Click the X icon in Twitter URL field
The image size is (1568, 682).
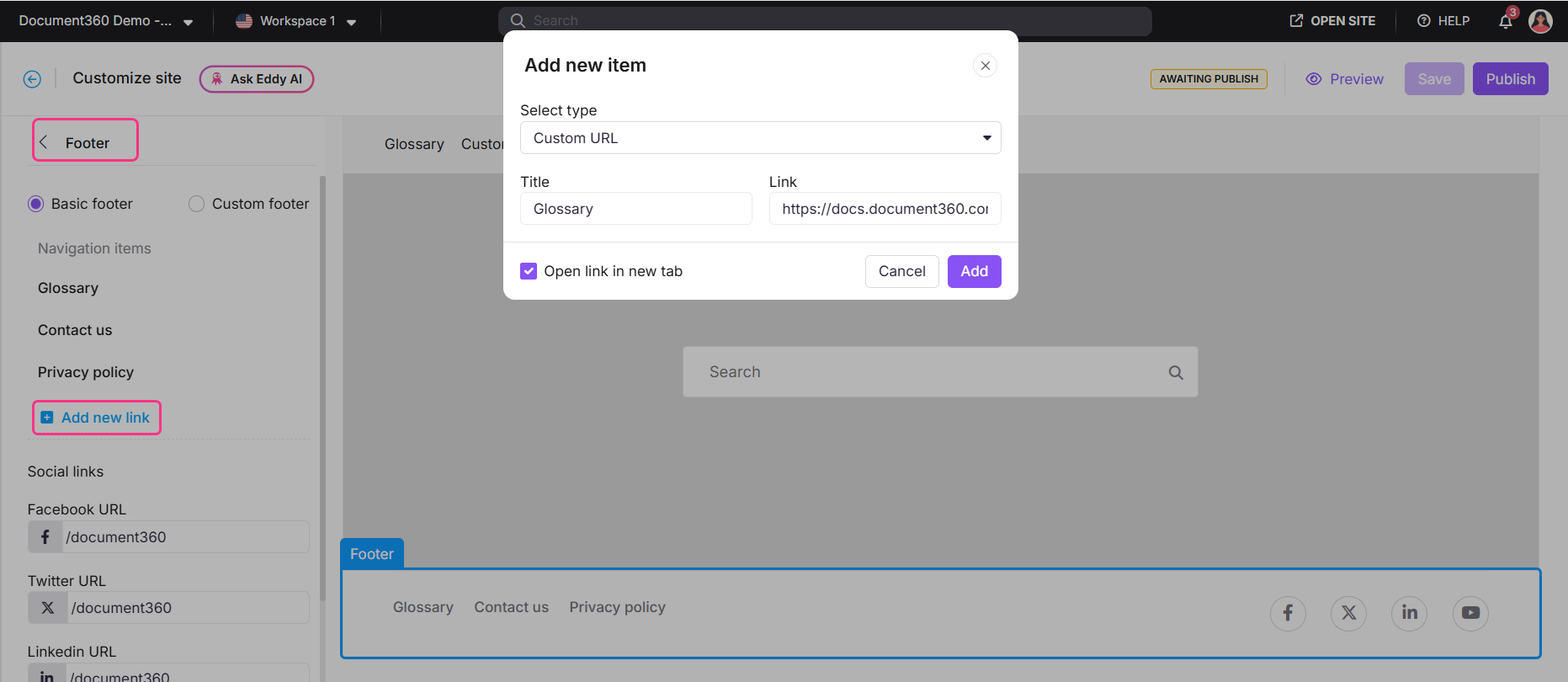click(x=48, y=608)
